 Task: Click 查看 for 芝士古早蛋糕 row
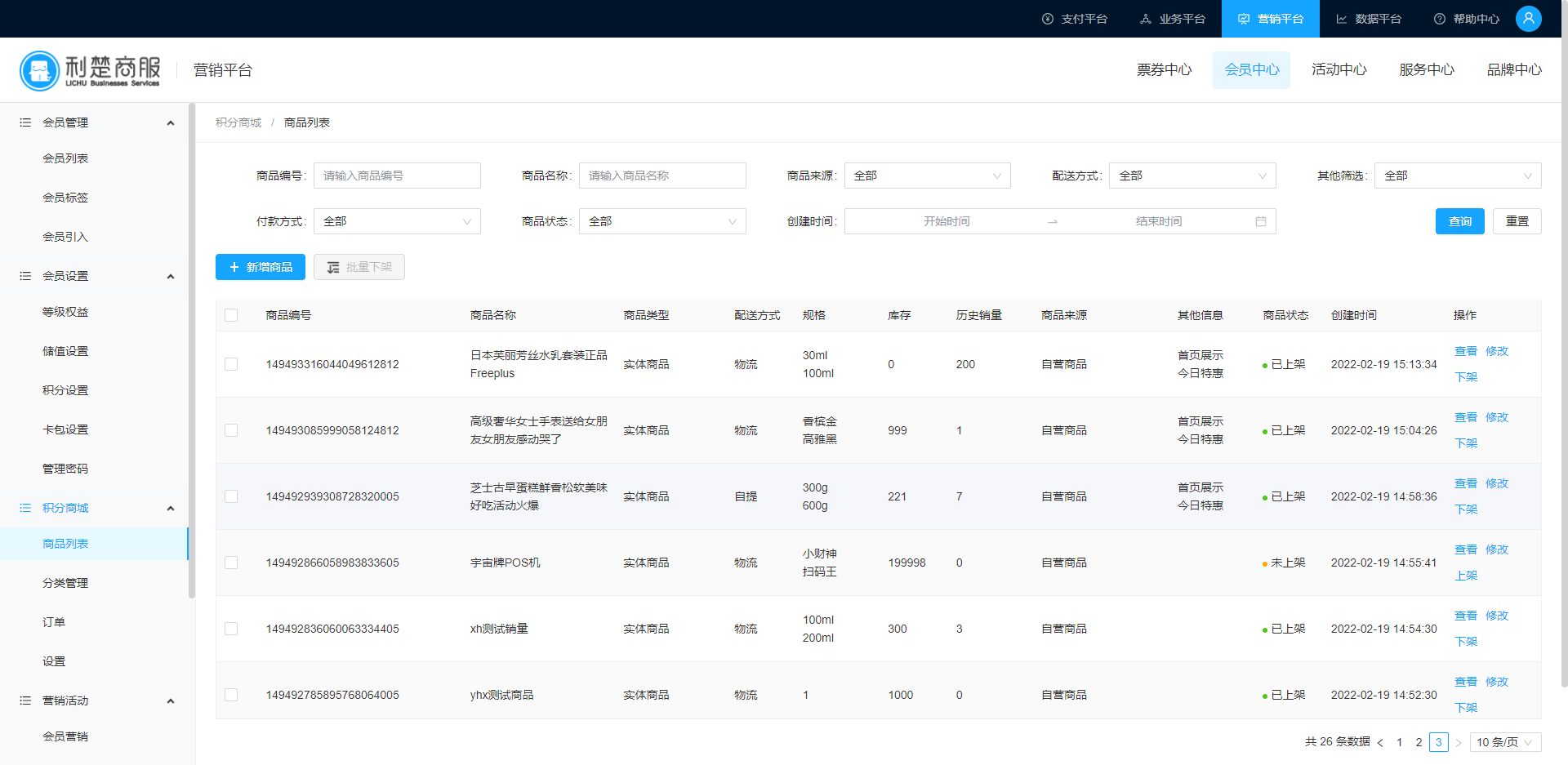pos(1466,483)
